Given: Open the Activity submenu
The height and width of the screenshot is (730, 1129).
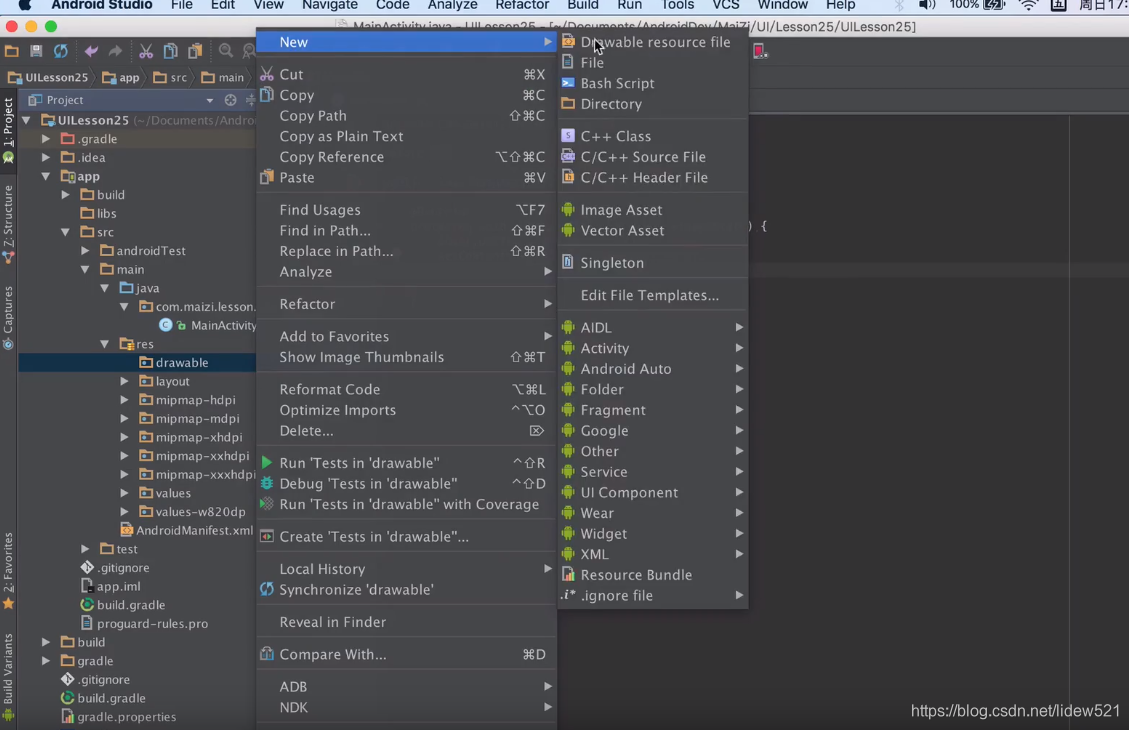Looking at the screenshot, I should click(x=652, y=348).
